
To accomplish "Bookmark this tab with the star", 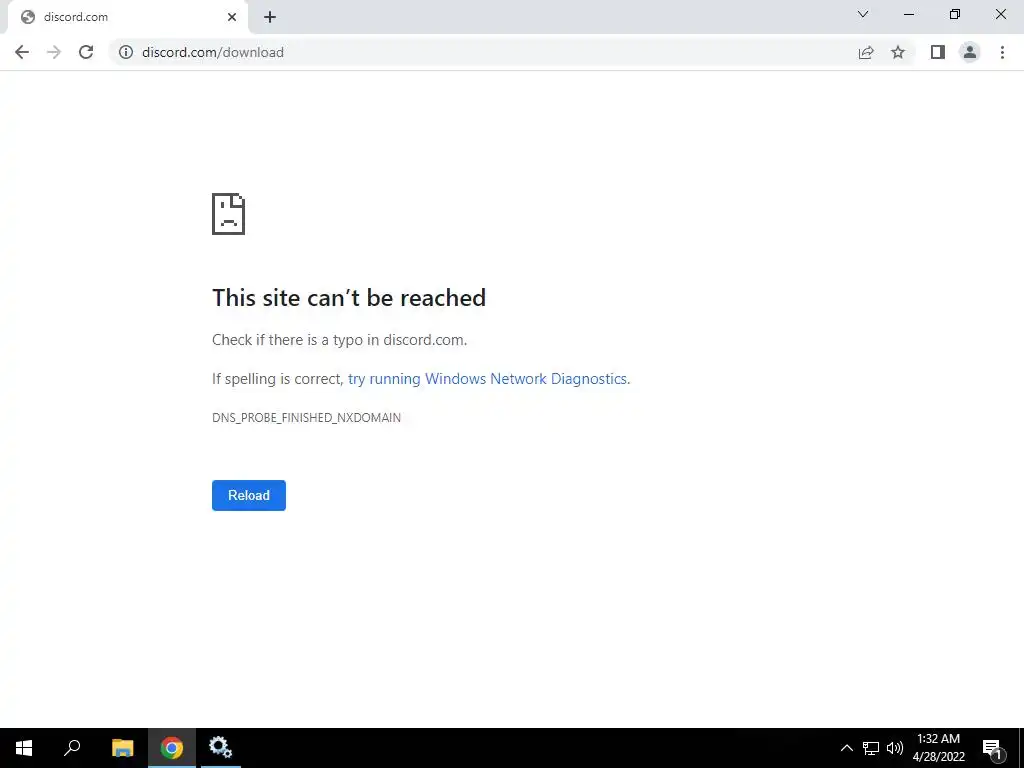I will (898, 52).
